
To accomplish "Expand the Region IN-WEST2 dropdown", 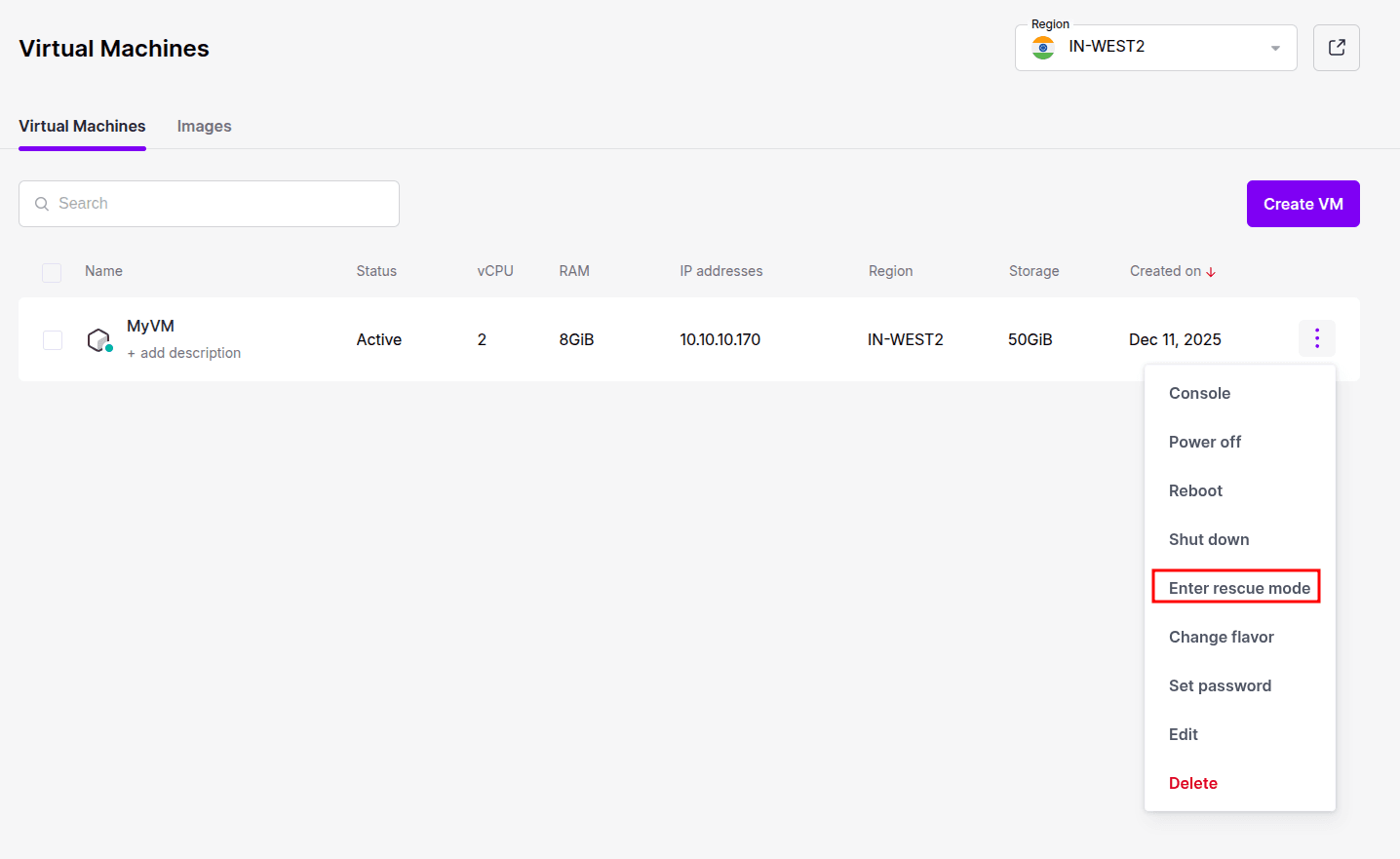I will click(x=1156, y=48).
